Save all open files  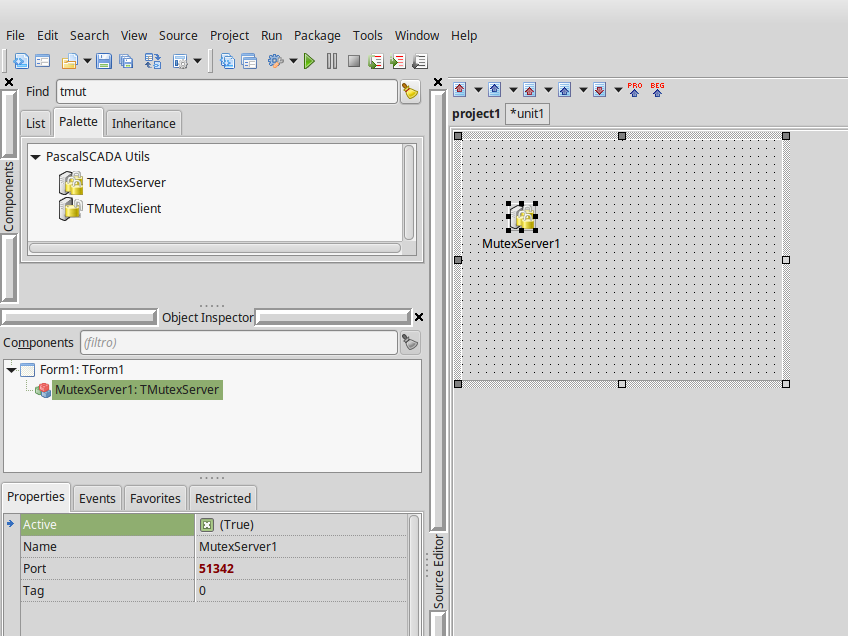(125, 61)
